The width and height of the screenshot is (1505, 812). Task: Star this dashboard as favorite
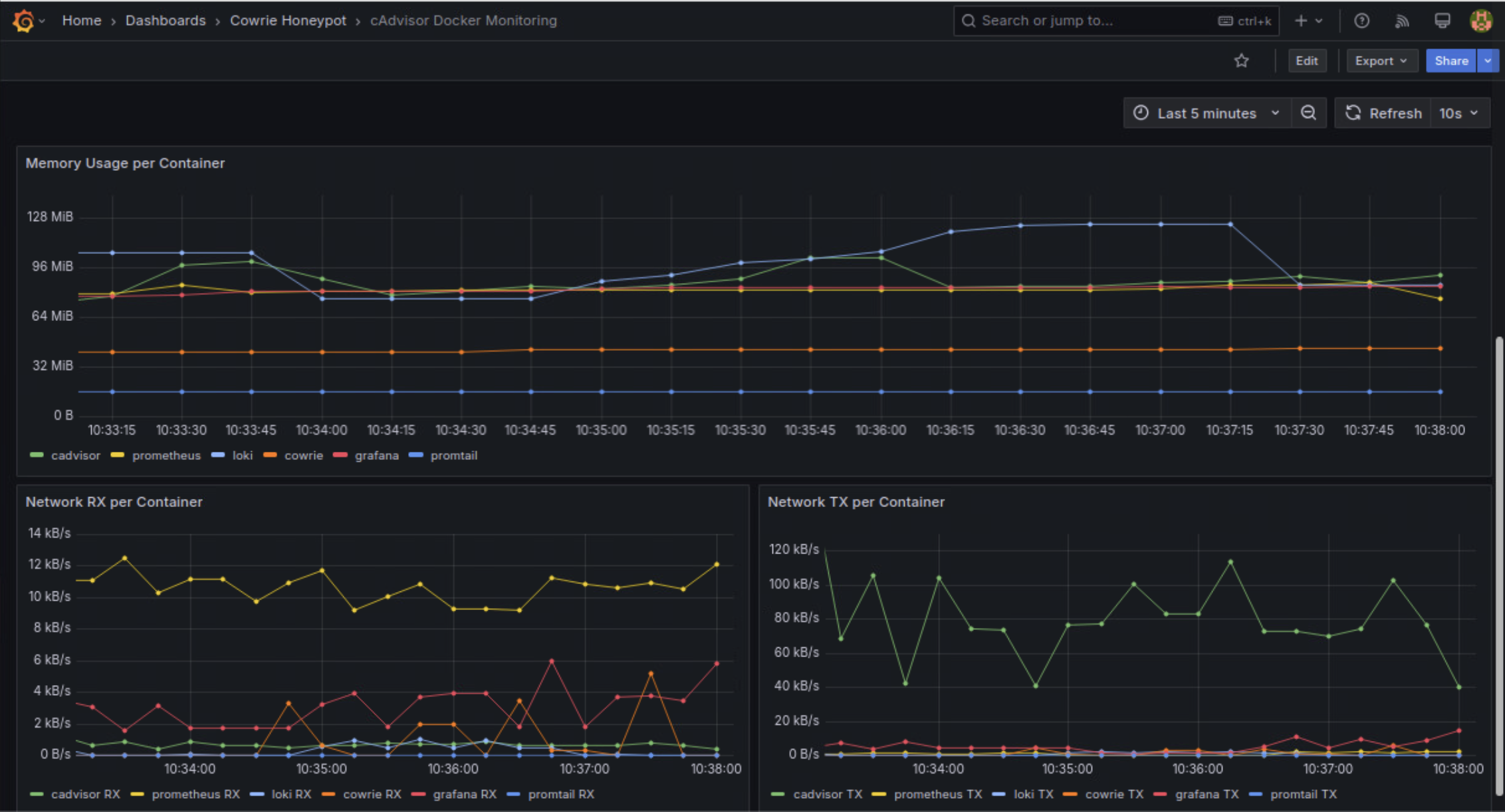(x=1241, y=61)
